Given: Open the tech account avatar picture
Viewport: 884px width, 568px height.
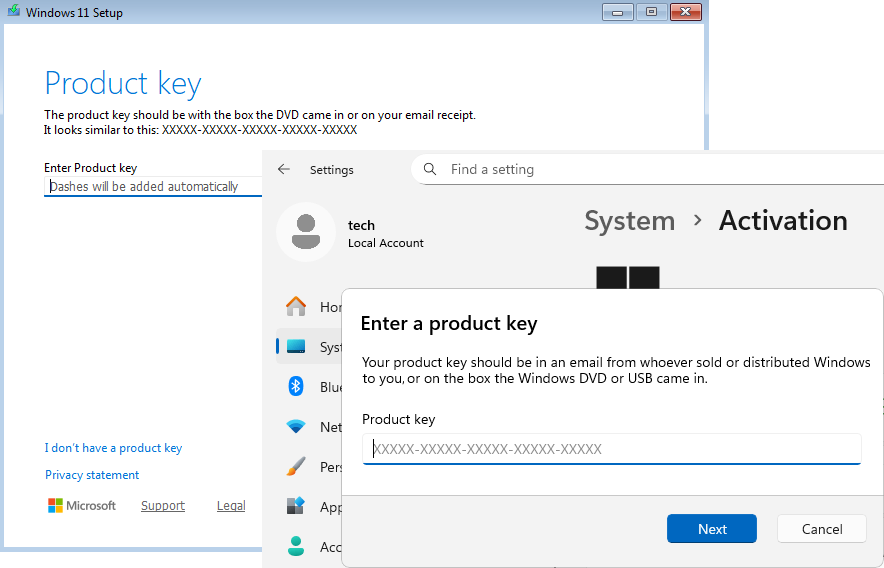Looking at the screenshot, I should 306,232.
